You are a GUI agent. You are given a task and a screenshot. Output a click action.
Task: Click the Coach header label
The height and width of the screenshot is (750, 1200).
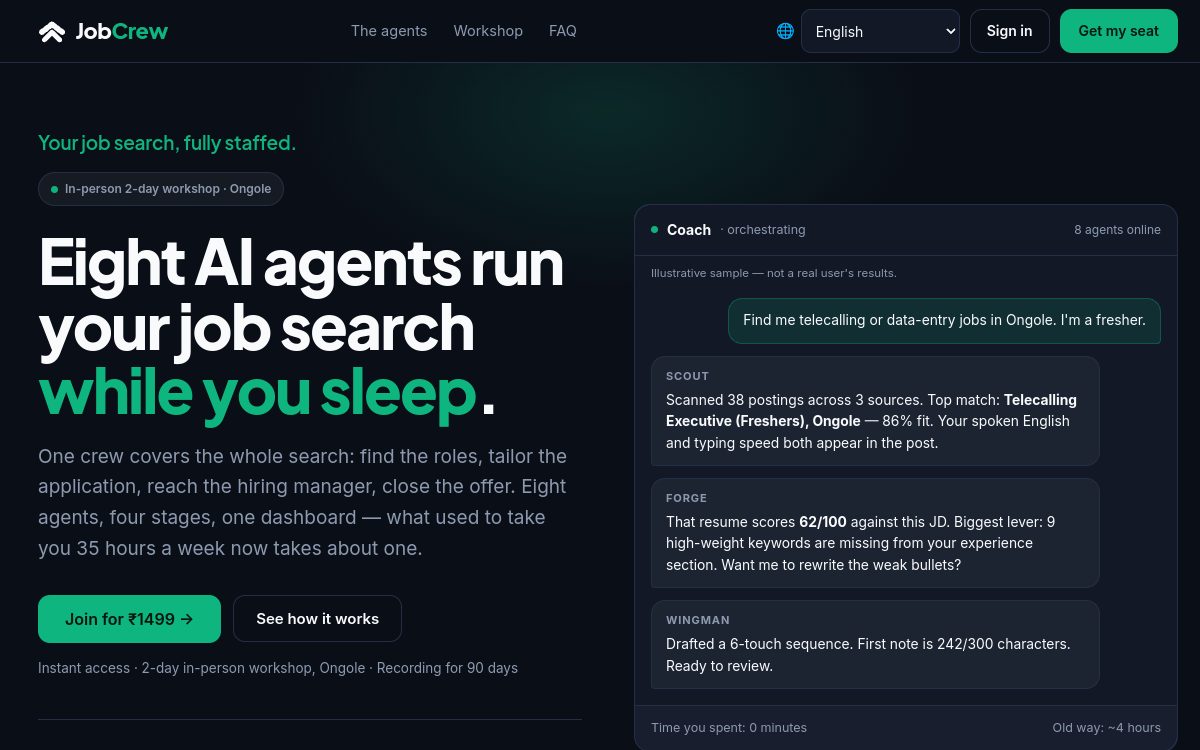coord(689,230)
